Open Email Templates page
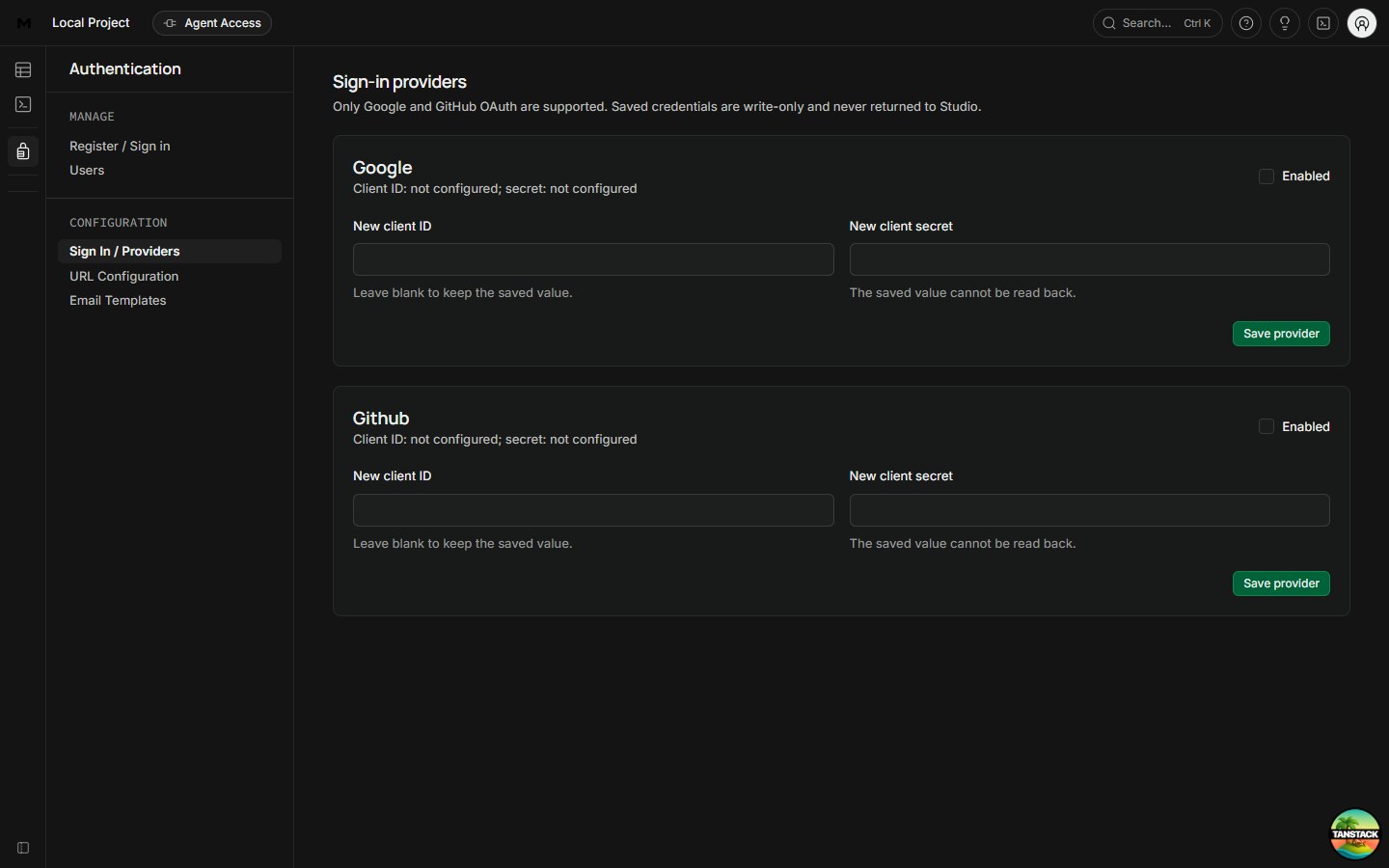This screenshot has width=1389, height=868. click(118, 300)
